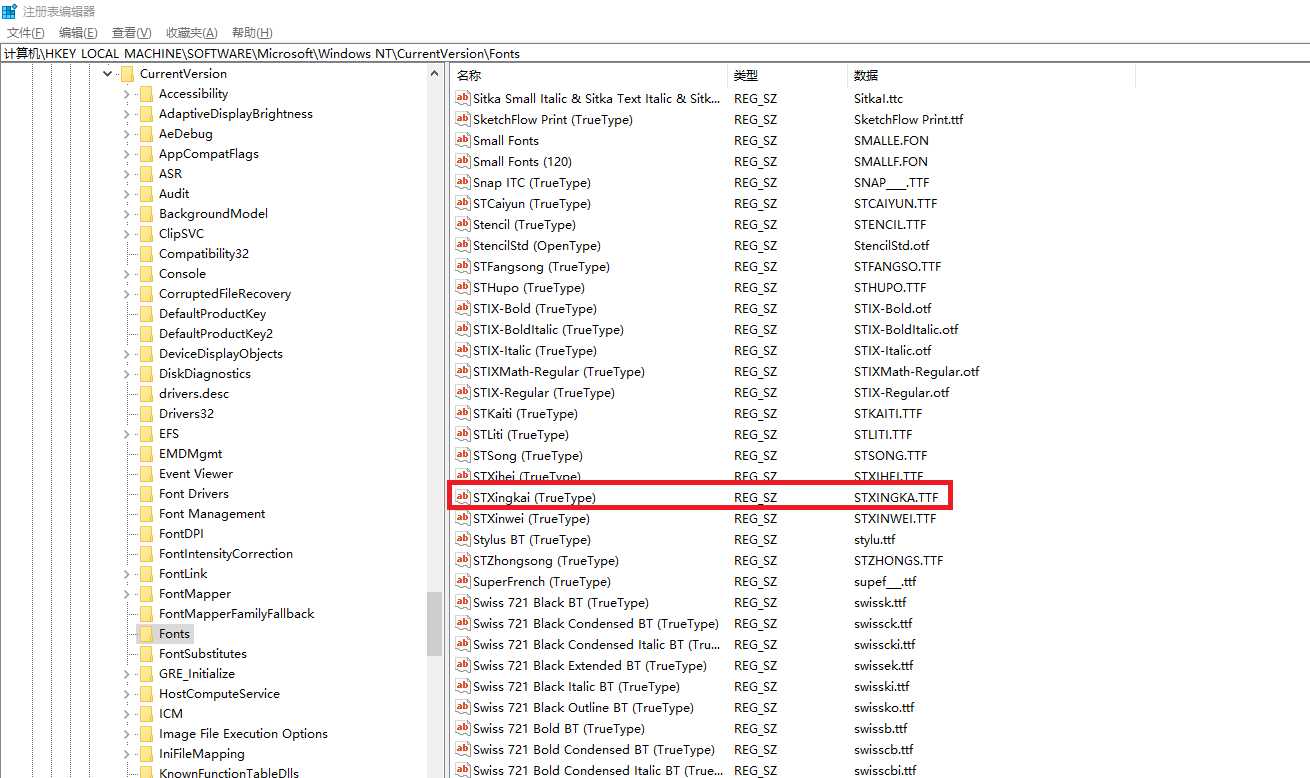Image resolution: width=1310 pixels, height=778 pixels.
Task: Expand the BackgroundModel key
Action: [127, 213]
